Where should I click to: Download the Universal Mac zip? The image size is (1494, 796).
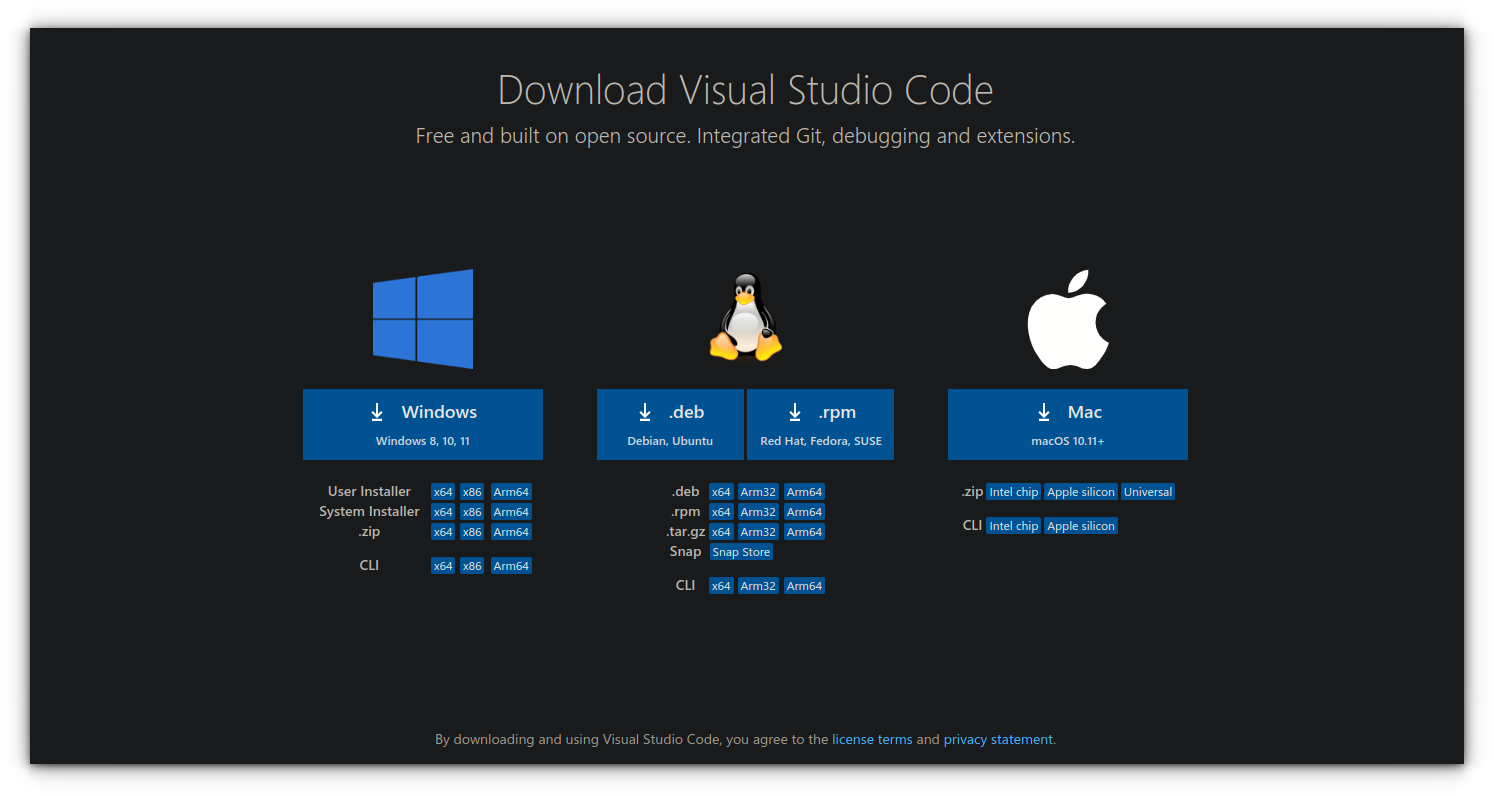coord(1147,491)
